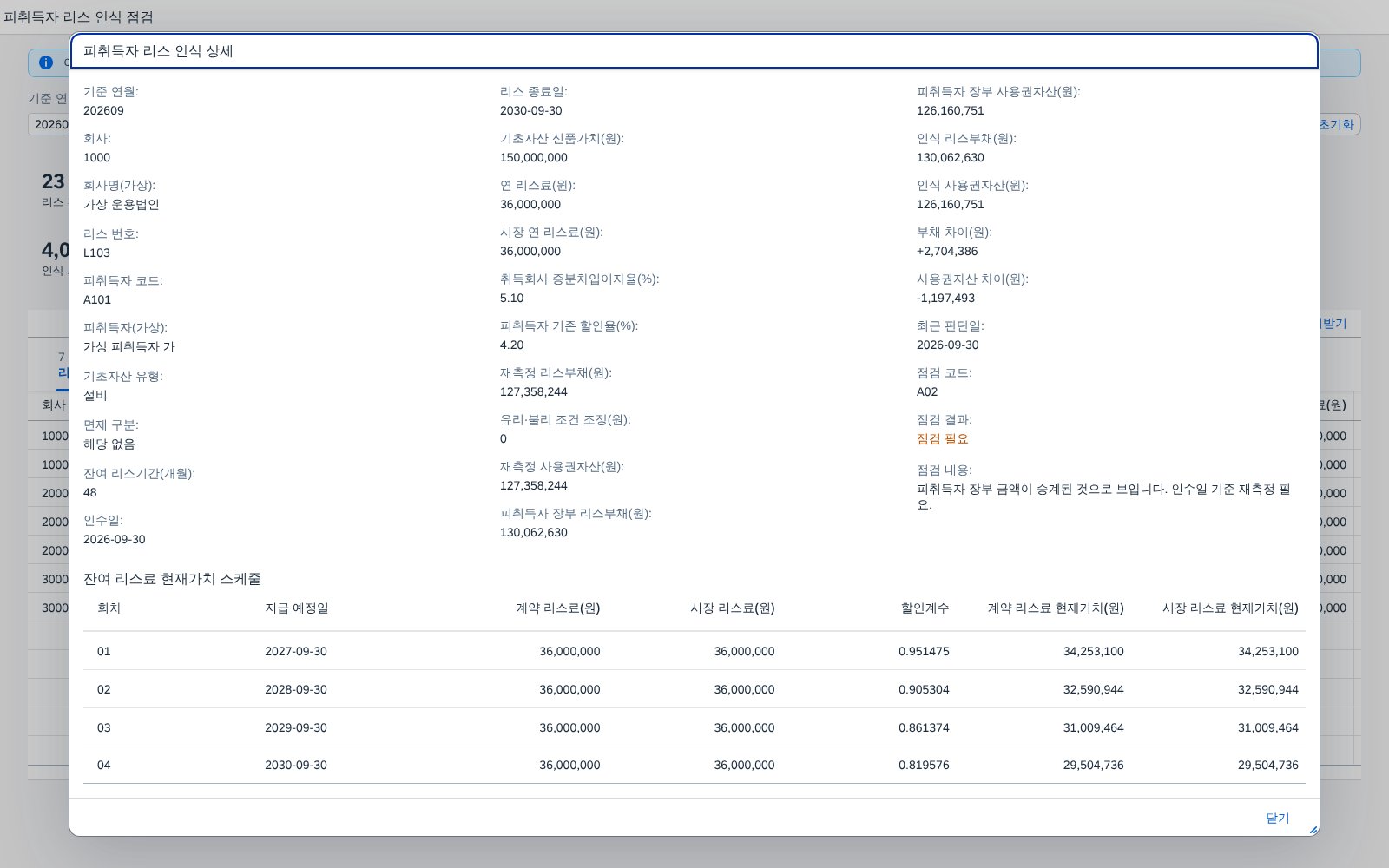Select inspection code value A02
1389x868 pixels.
pyautogui.click(x=927, y=391)
